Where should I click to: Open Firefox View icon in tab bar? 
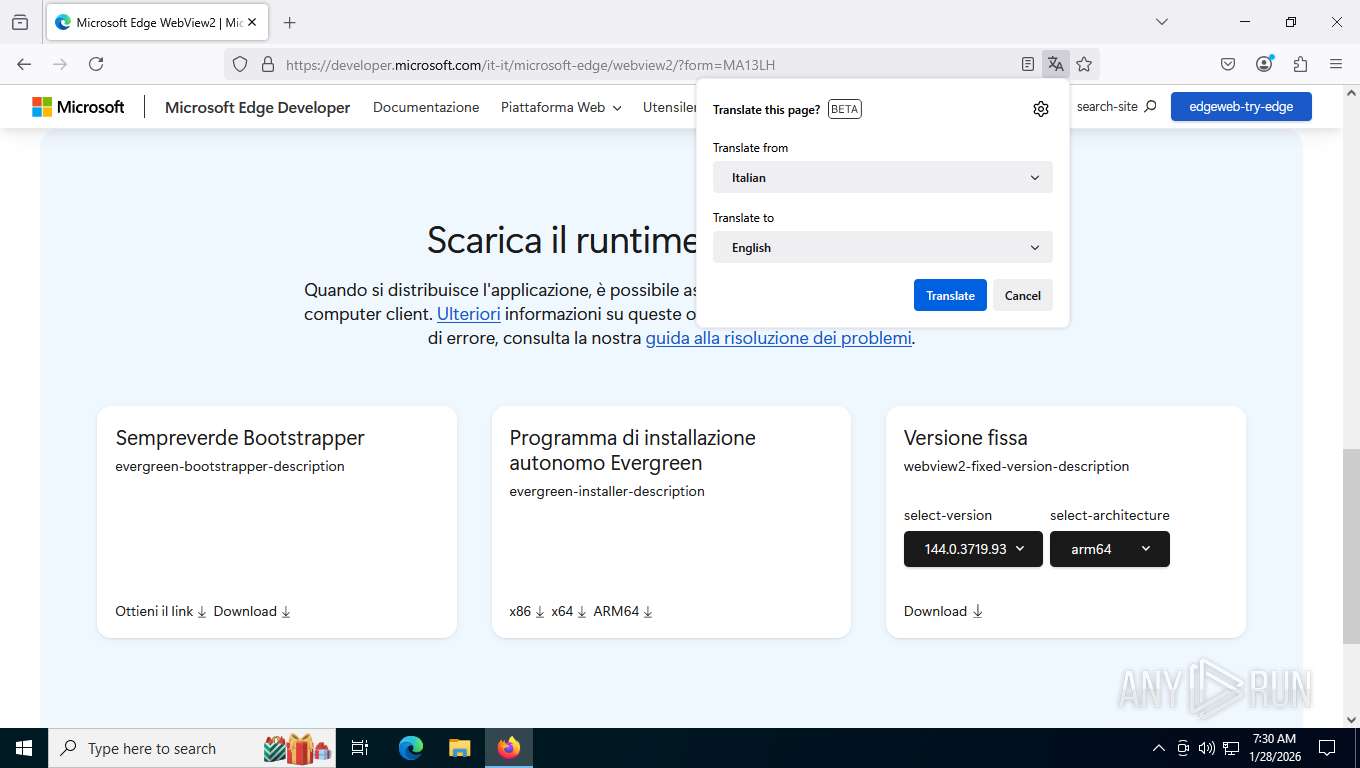20,22
